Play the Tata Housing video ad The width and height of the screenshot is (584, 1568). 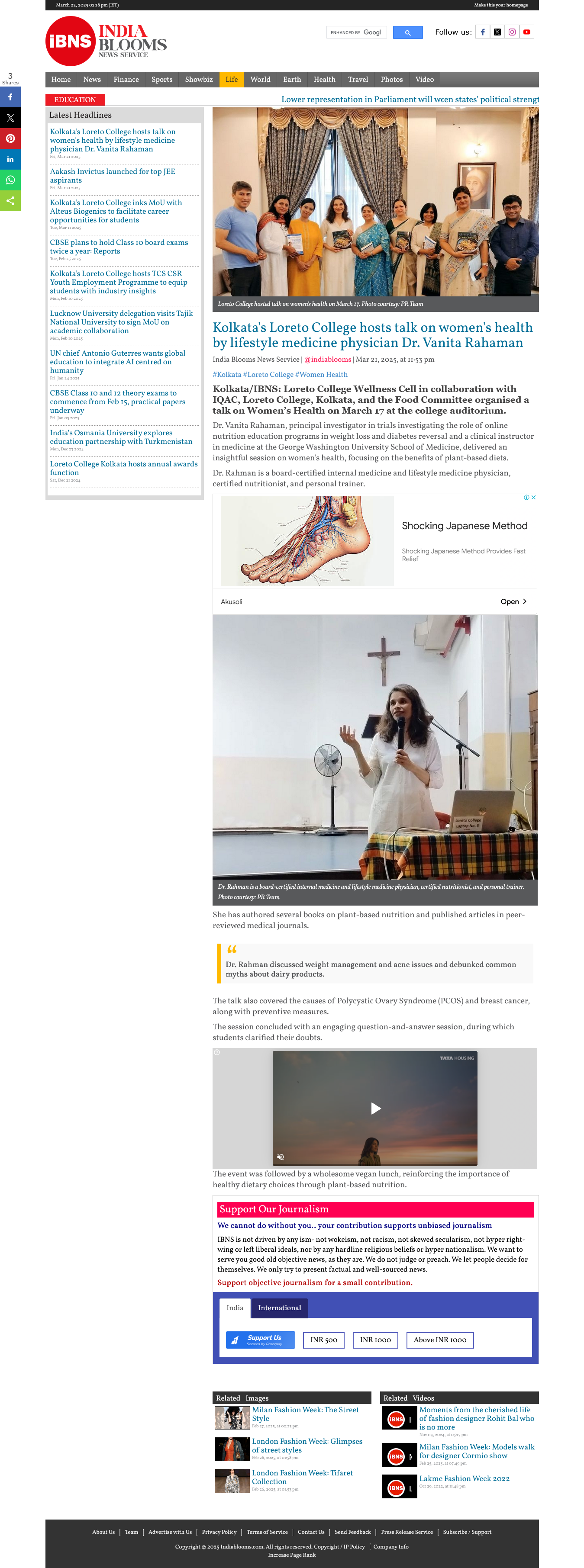376,1109
